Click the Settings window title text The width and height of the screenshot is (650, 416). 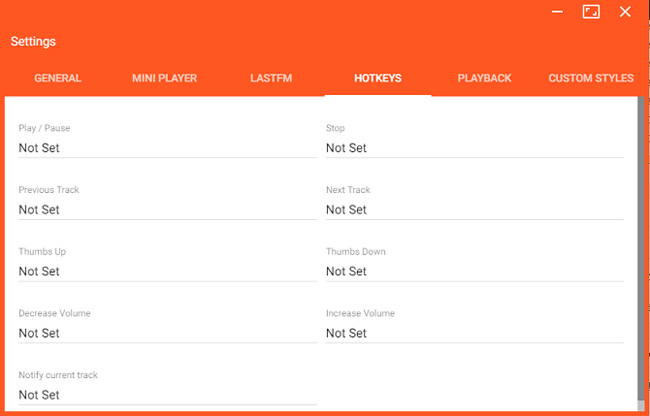[34, 42]
